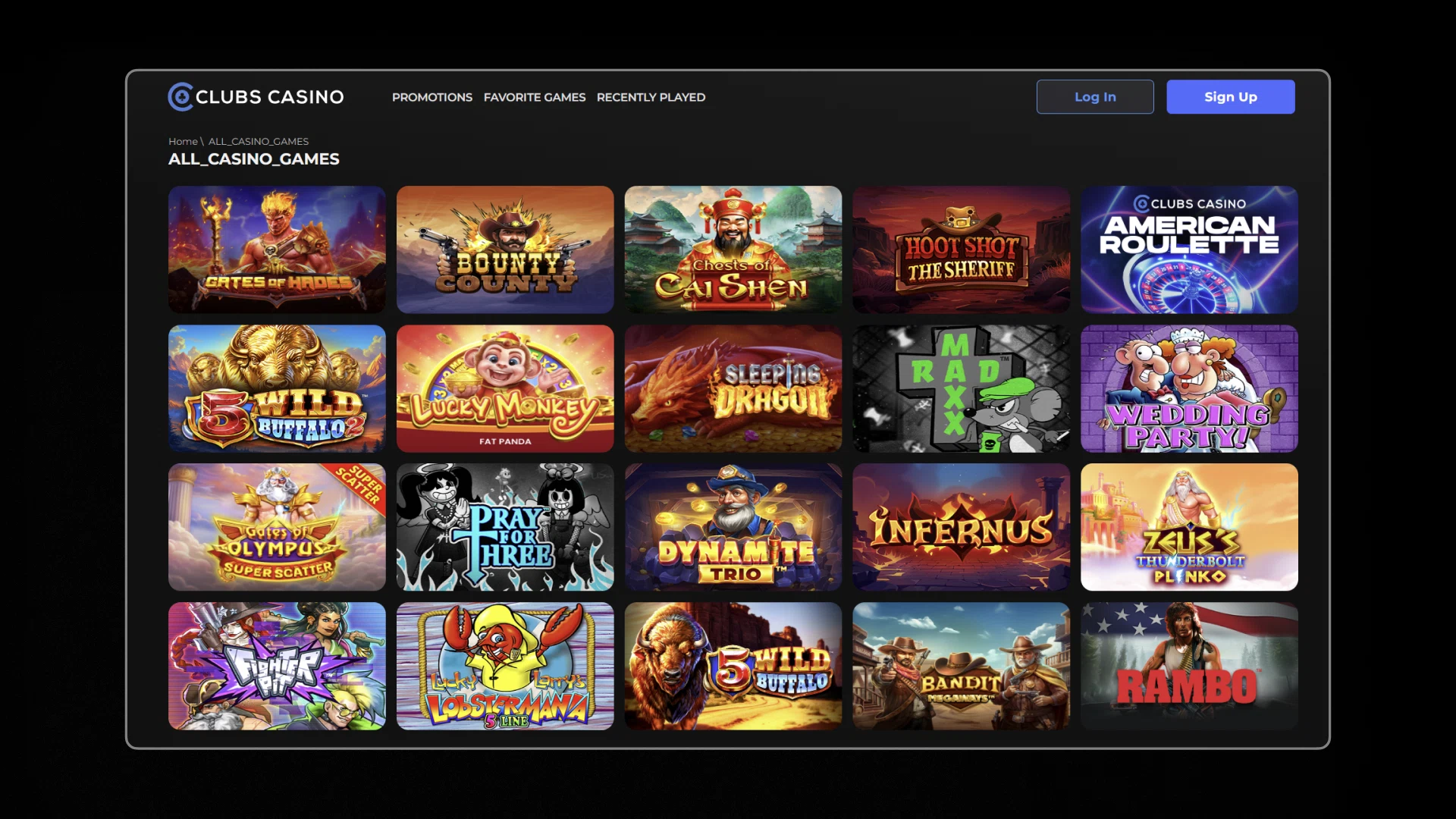This screenshot has height=819, width=1456.
Task: Open the Rad Maxx game
Action: (962, 388)
